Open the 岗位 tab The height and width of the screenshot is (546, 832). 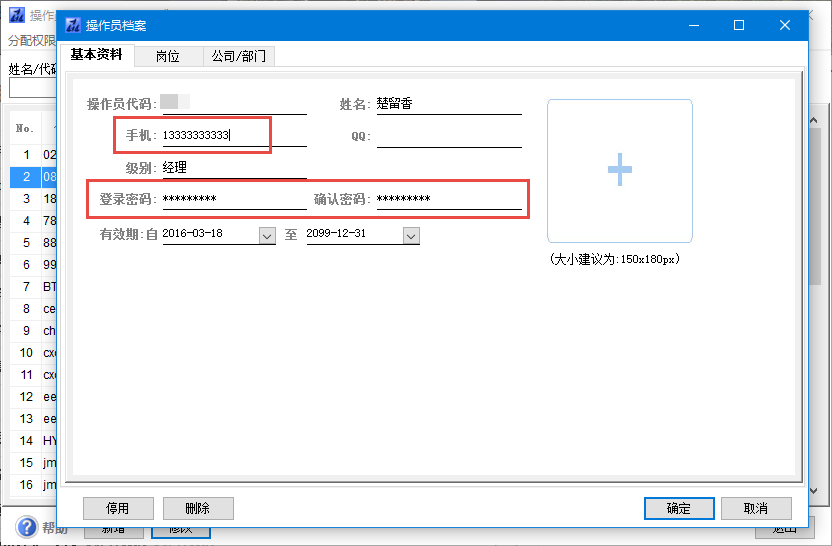click(167, 57)
